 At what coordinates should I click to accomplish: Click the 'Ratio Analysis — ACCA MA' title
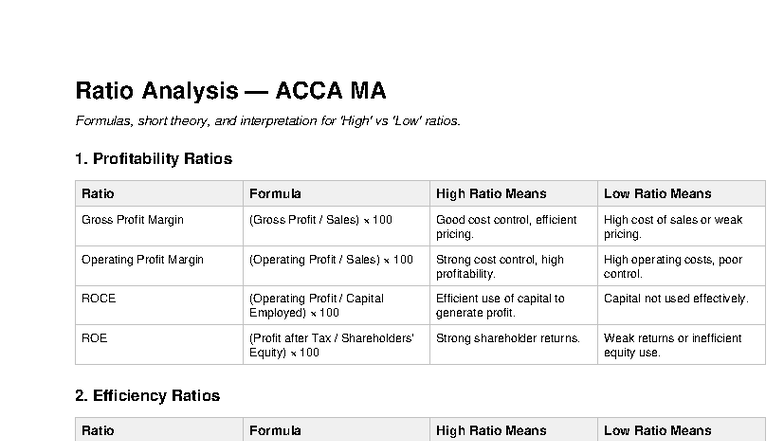[230, 91]
